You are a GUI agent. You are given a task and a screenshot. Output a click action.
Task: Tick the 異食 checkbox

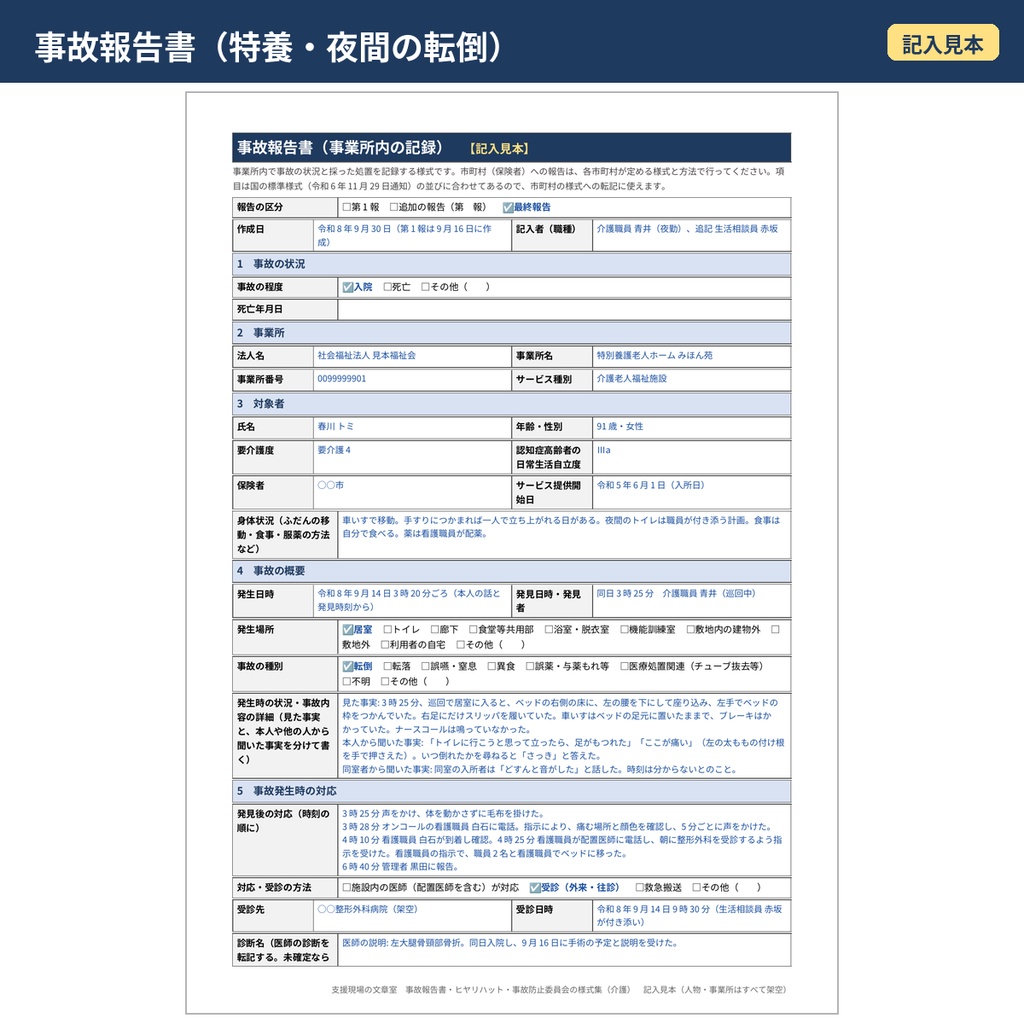click(492, 666)
